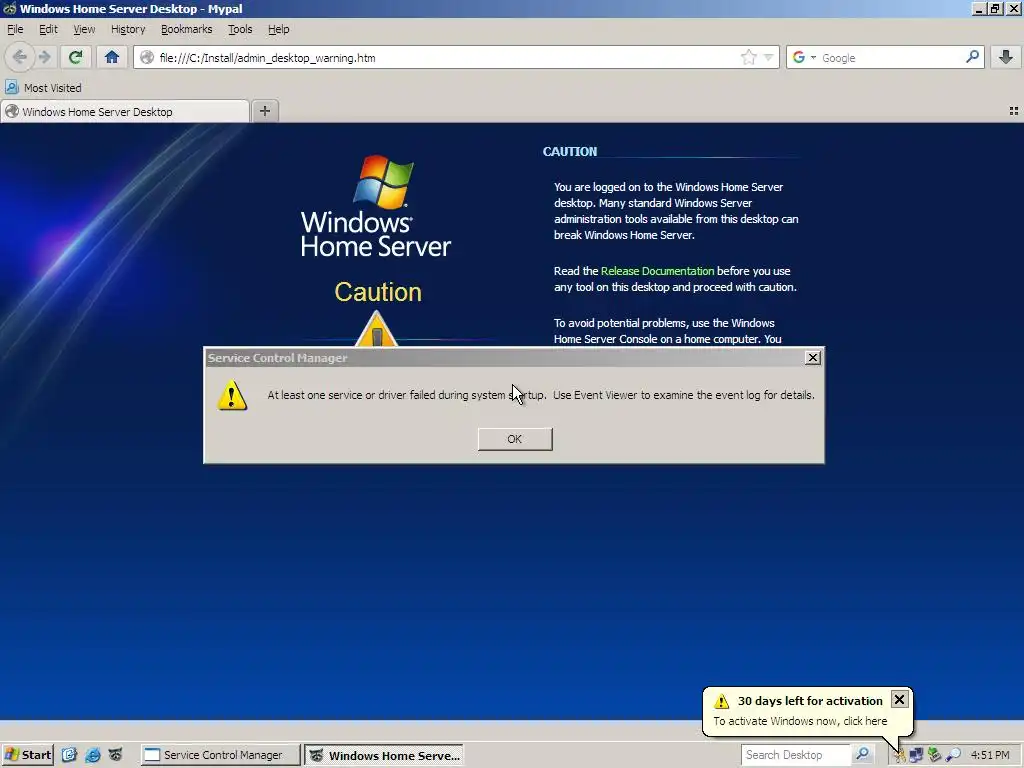The width and height of the screenshot is (1024, 768).
Task: Open the Start menu
Action: click(x=28, y=755)
